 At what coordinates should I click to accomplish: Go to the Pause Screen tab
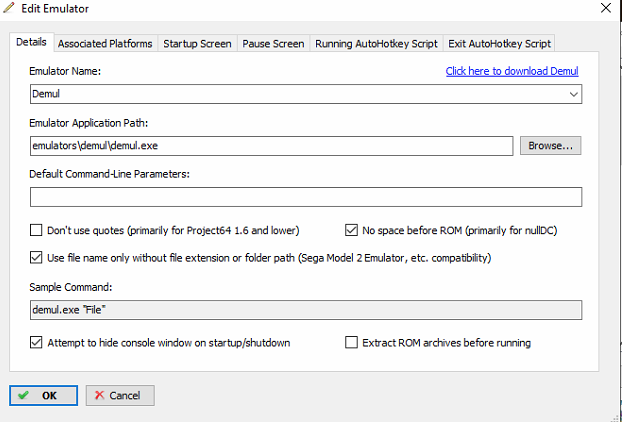(273, 44)
